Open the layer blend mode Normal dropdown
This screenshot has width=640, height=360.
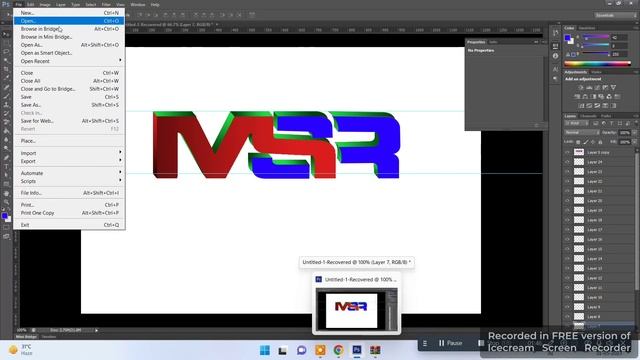[582, 133]
